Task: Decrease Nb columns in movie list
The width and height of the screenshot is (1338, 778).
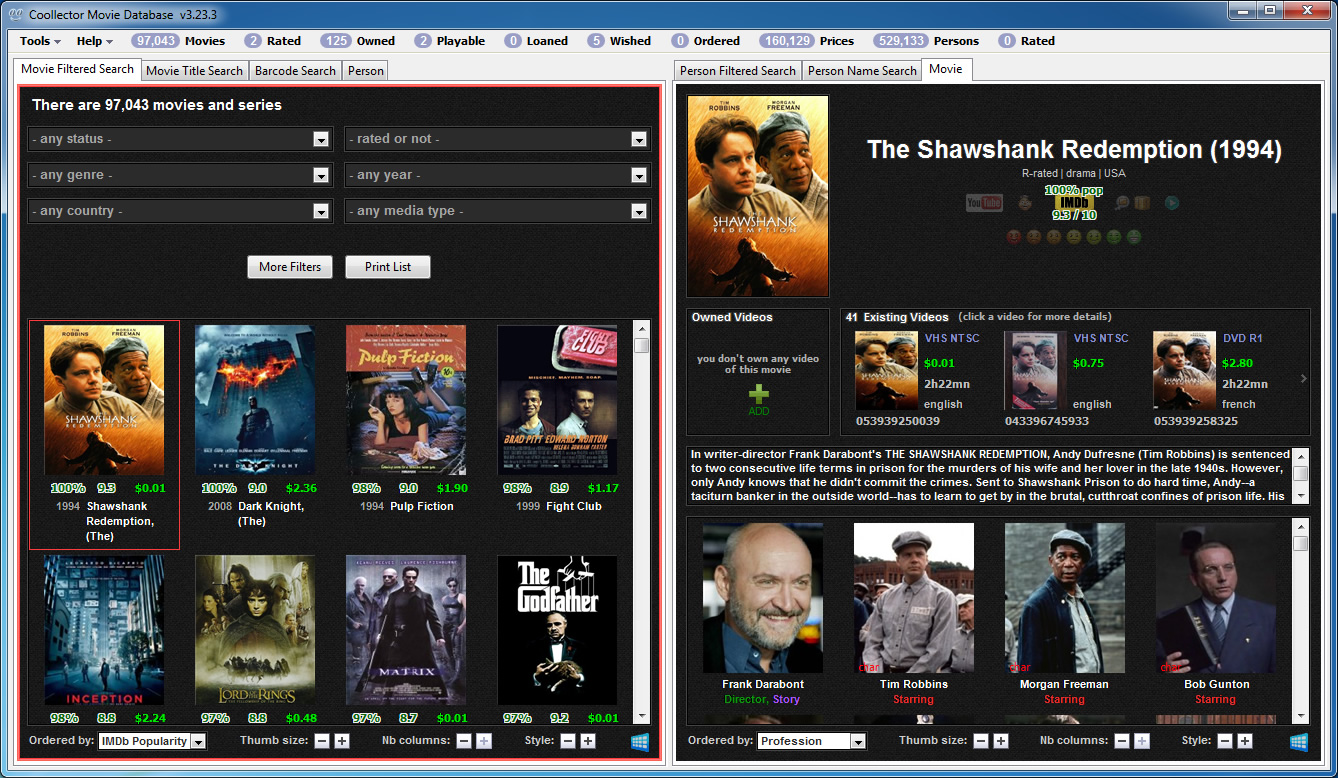Action: pos(464,741)
